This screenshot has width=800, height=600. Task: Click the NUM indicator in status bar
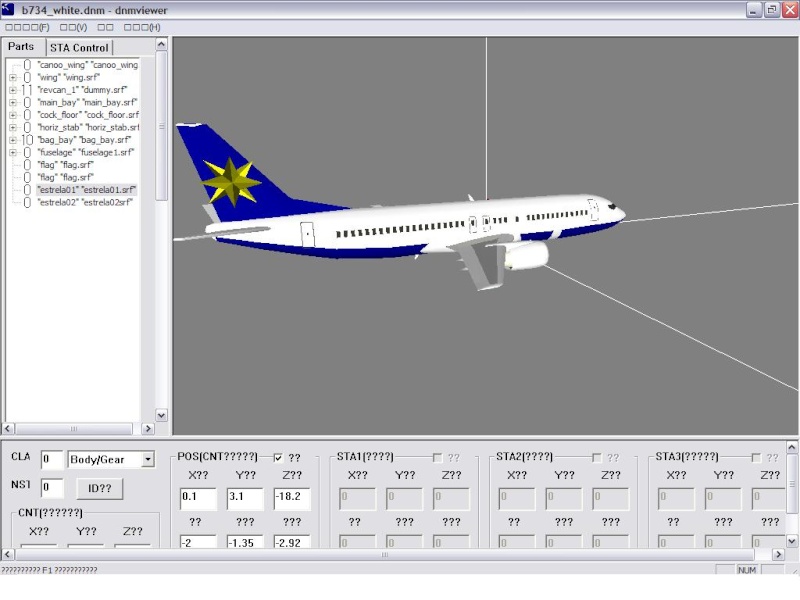pyautogui.click(x=746, y=570)
